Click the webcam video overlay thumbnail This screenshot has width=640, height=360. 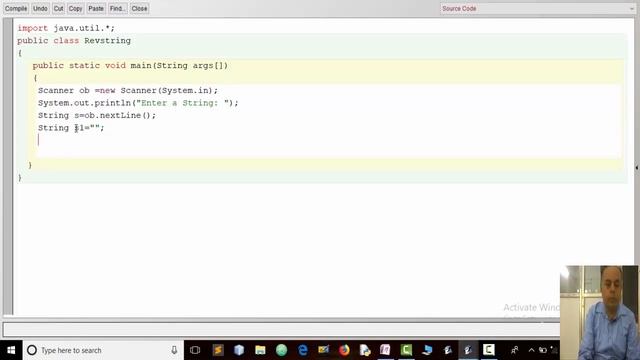599,312
